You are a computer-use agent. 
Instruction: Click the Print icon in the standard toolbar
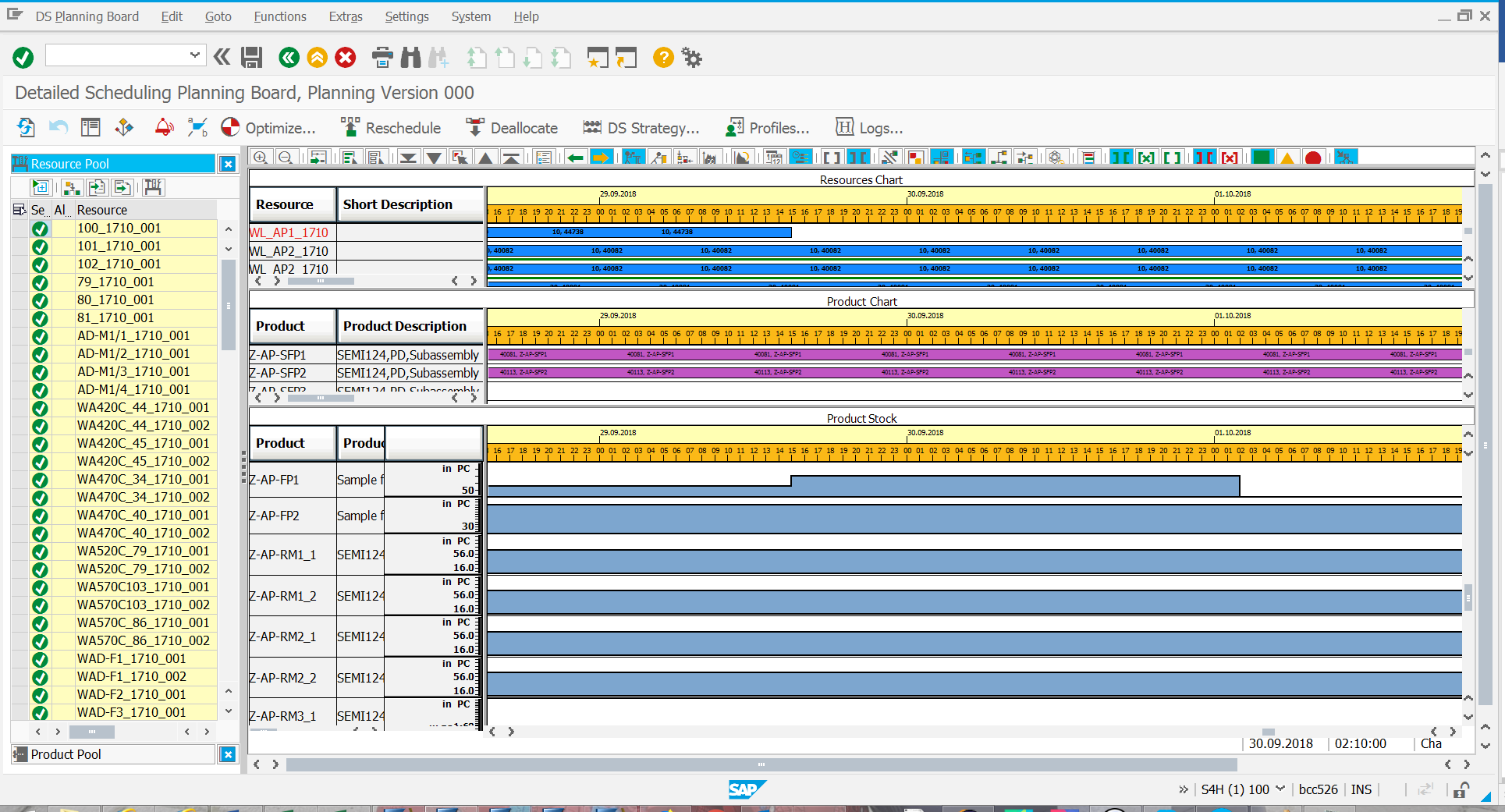pos(382,57)
